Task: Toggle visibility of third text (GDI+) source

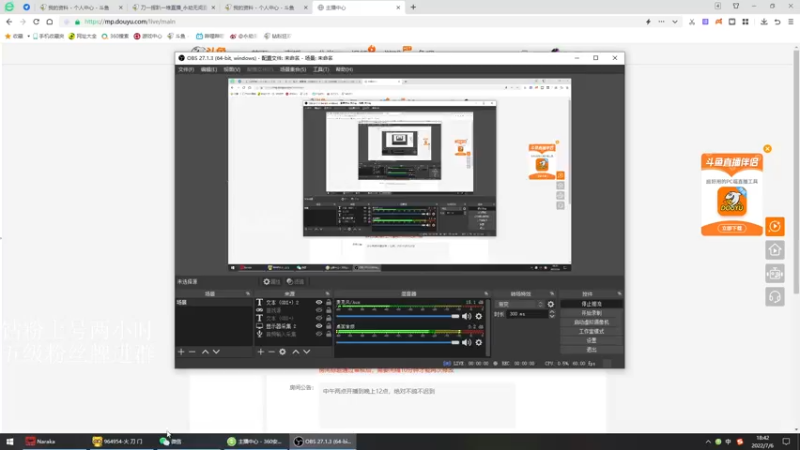Action: click(x=319, y=318)
